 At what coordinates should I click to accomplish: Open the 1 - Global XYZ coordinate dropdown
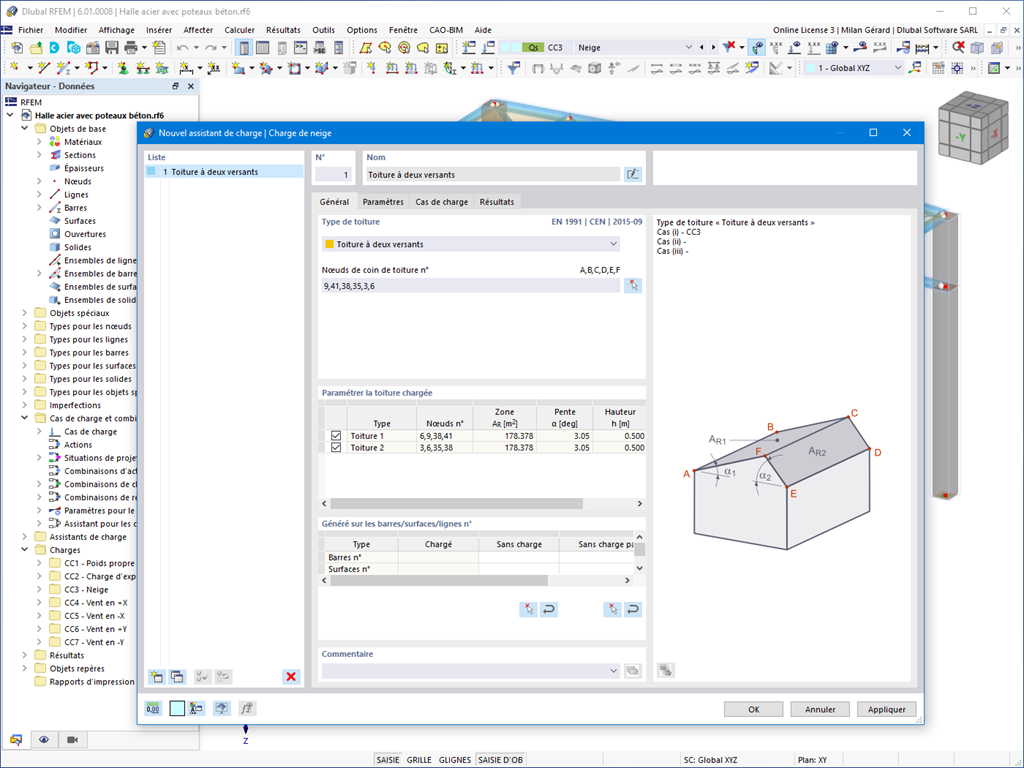click(897, 67)
